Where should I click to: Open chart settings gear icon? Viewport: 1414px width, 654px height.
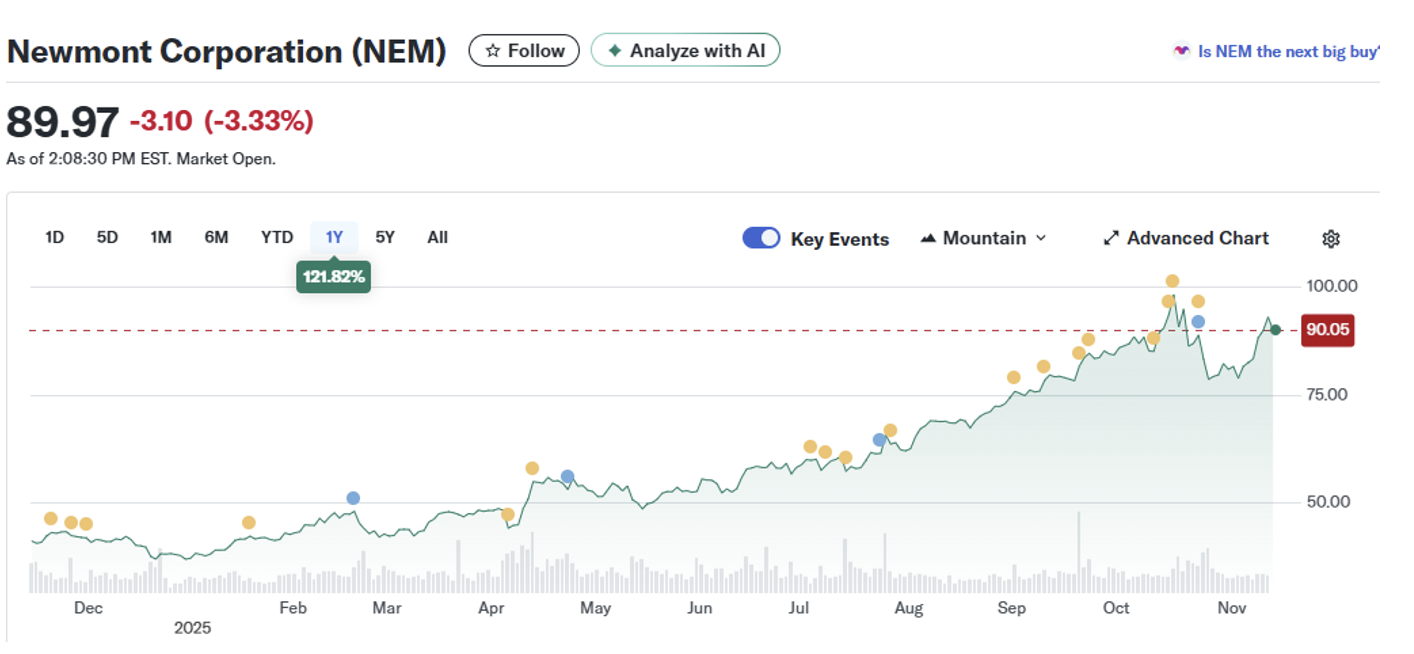(1330, 239)
